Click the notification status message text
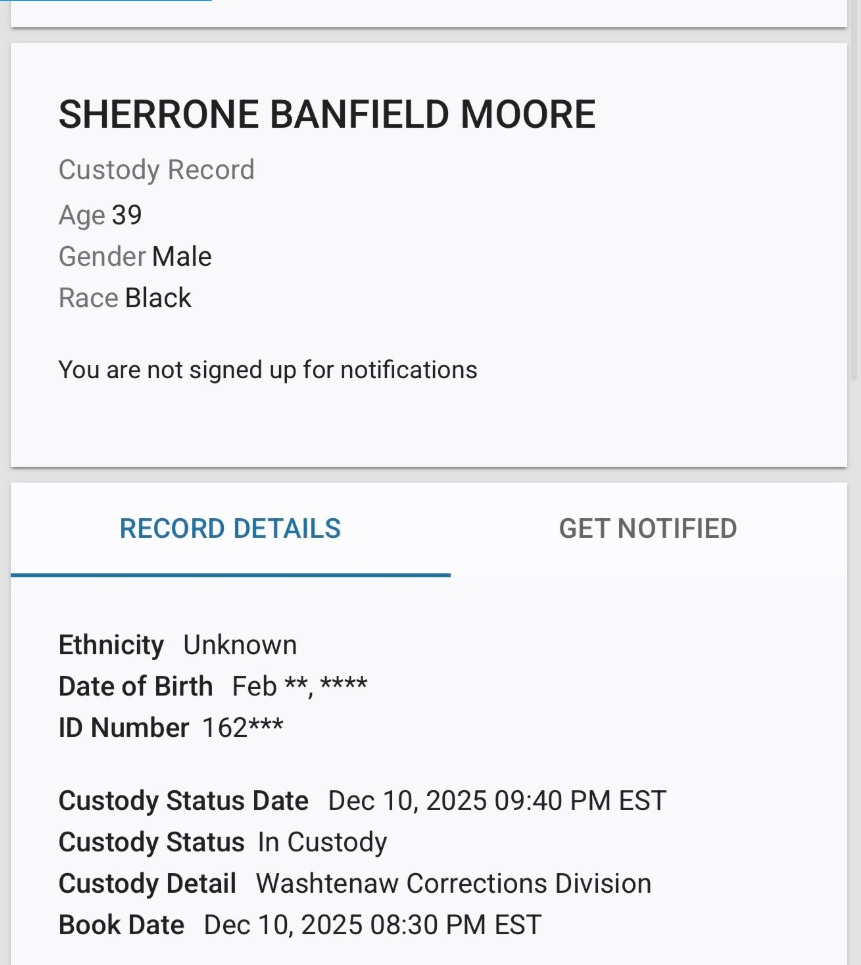Image resolution: width=861 pixels, height=965 pixels. [267, 369]
